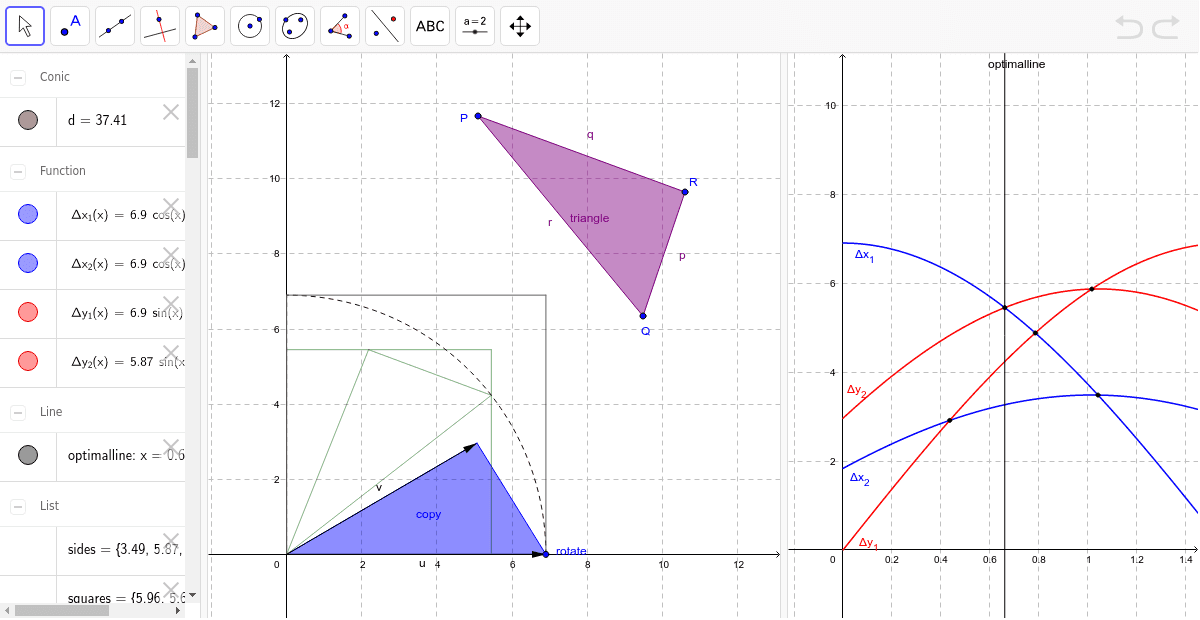
Task: Select the Slider a=2 tool
Action: tap(475, 26)
